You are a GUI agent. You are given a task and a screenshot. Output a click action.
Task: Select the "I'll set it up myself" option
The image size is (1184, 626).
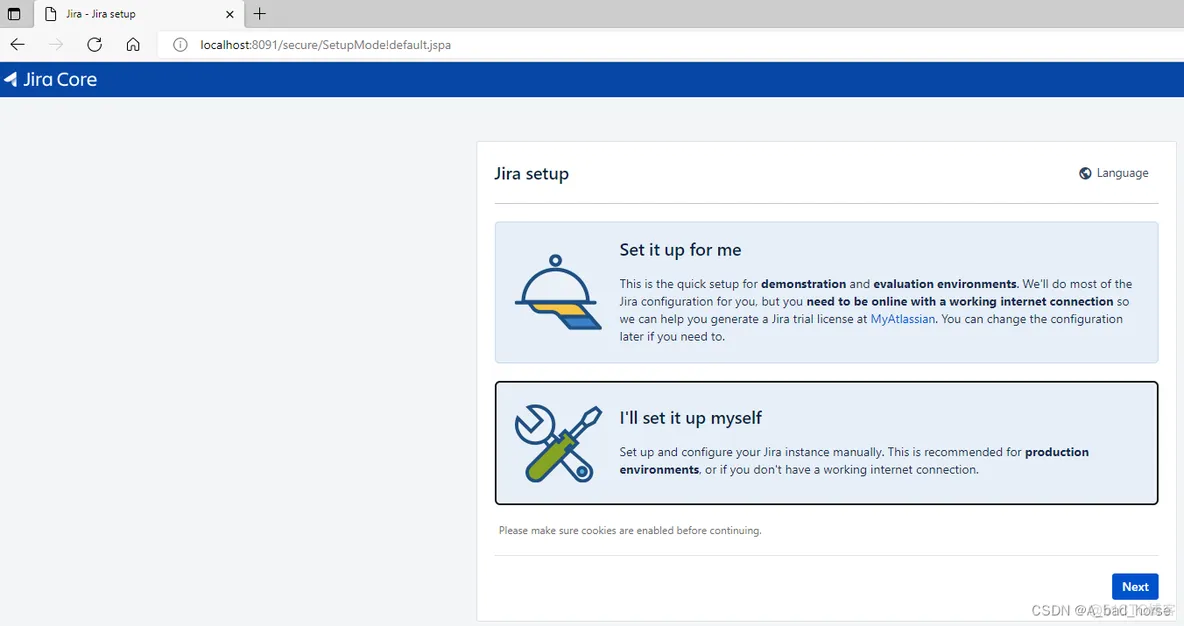coord(826,443)
